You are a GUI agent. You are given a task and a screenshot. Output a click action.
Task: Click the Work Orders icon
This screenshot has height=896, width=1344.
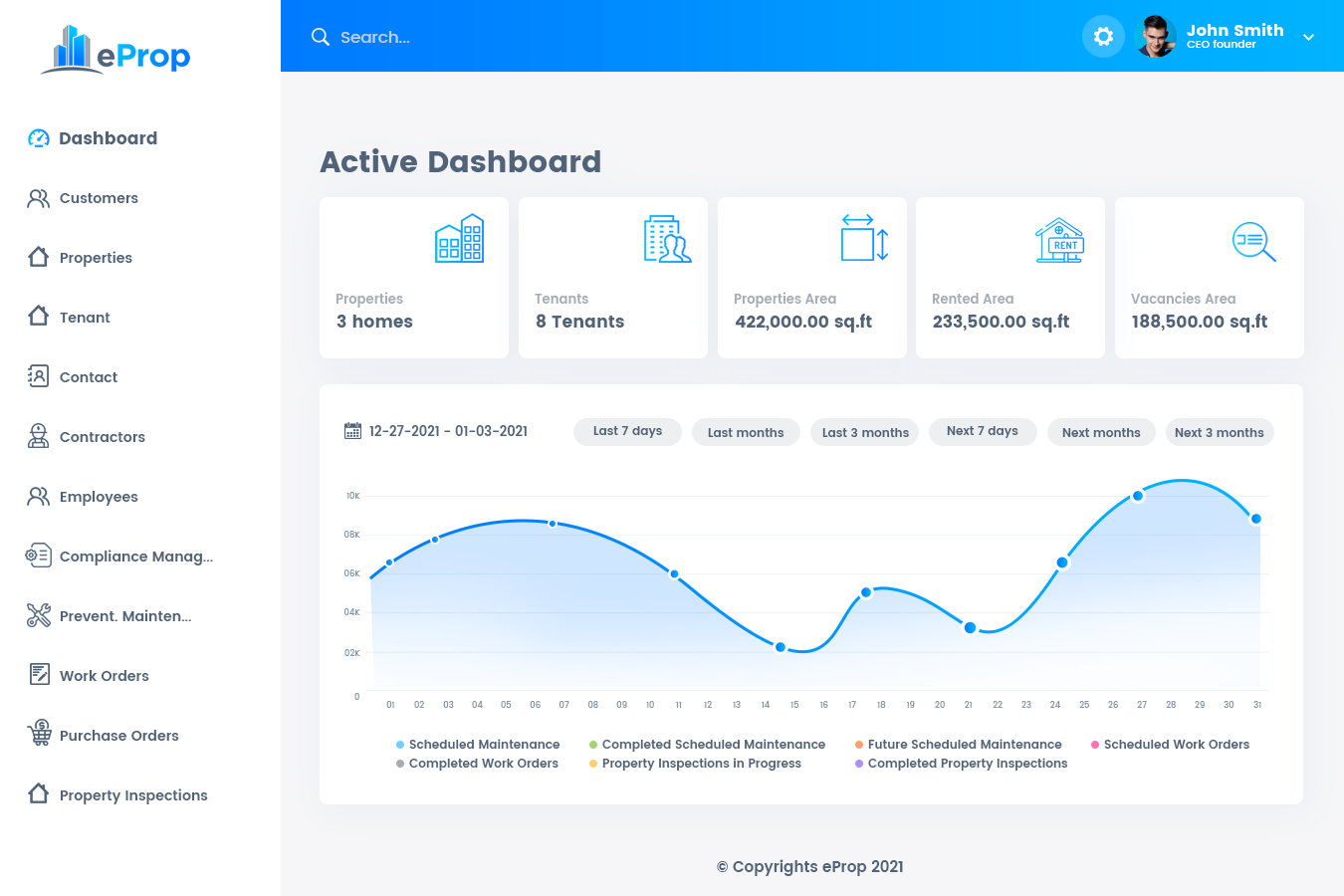pos(38,675)
